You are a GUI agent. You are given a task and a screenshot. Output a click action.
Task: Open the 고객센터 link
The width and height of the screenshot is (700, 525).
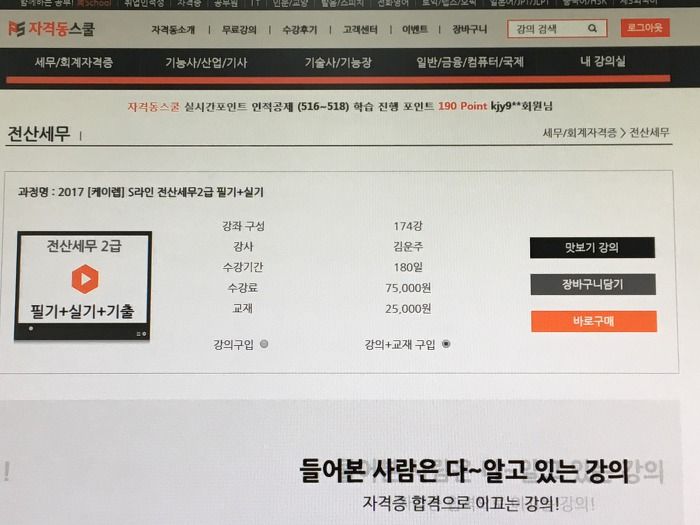coord(360,30)
